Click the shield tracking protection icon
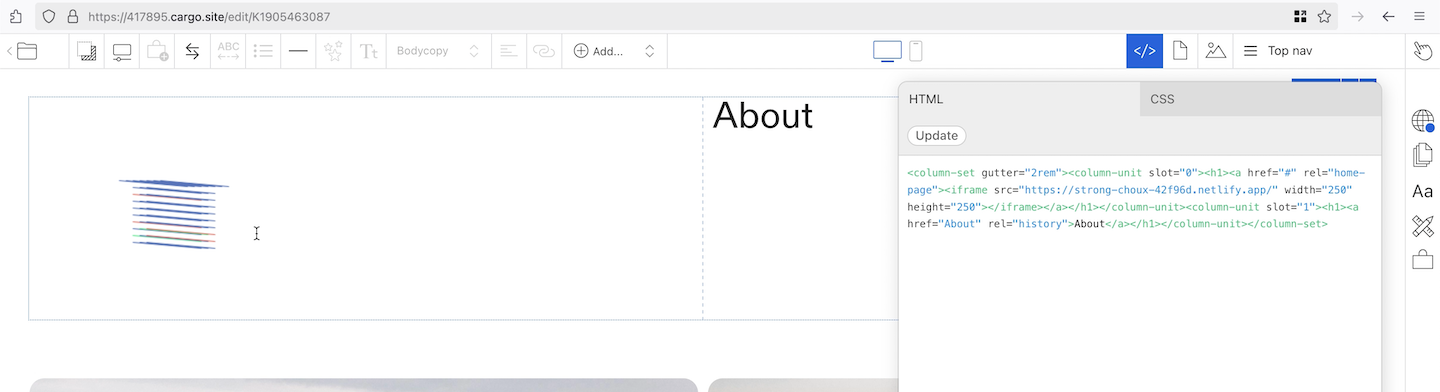 click(x=49, y=17)
